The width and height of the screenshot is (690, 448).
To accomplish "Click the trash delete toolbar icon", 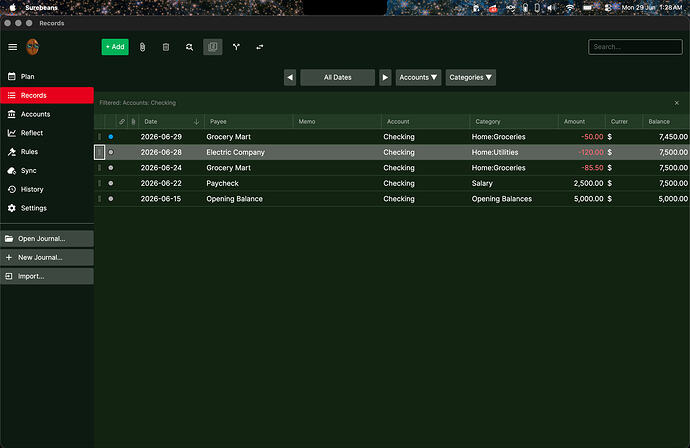I will point(166,47).
